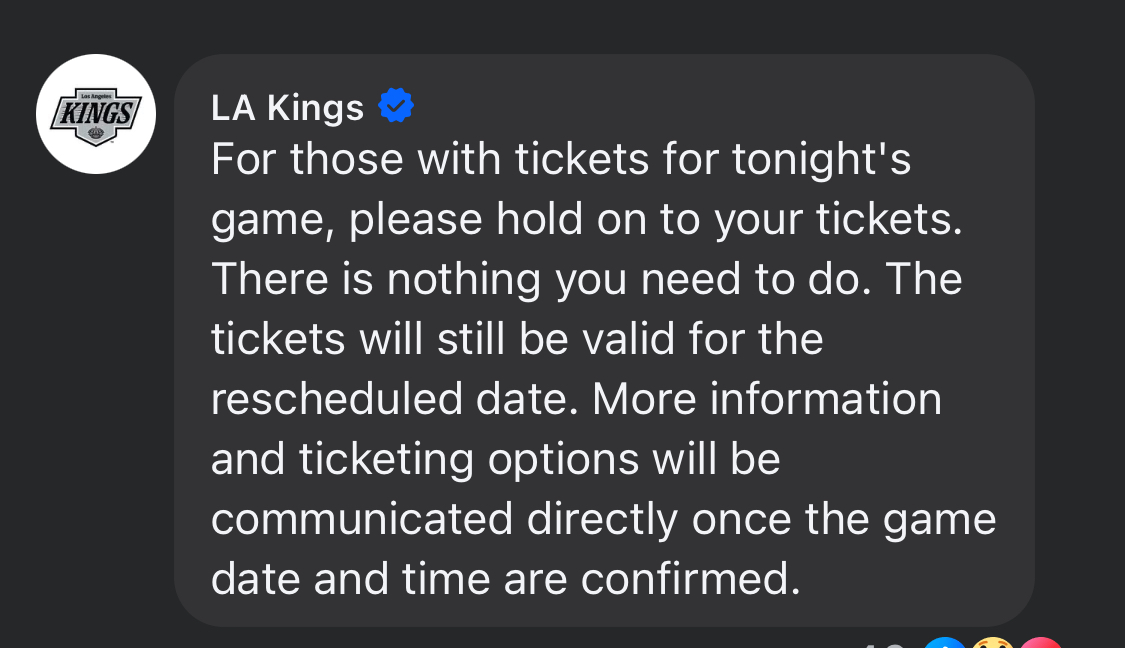Click the phrase "still be valid" in comment
1125x648 pixels.
(556, 339)
